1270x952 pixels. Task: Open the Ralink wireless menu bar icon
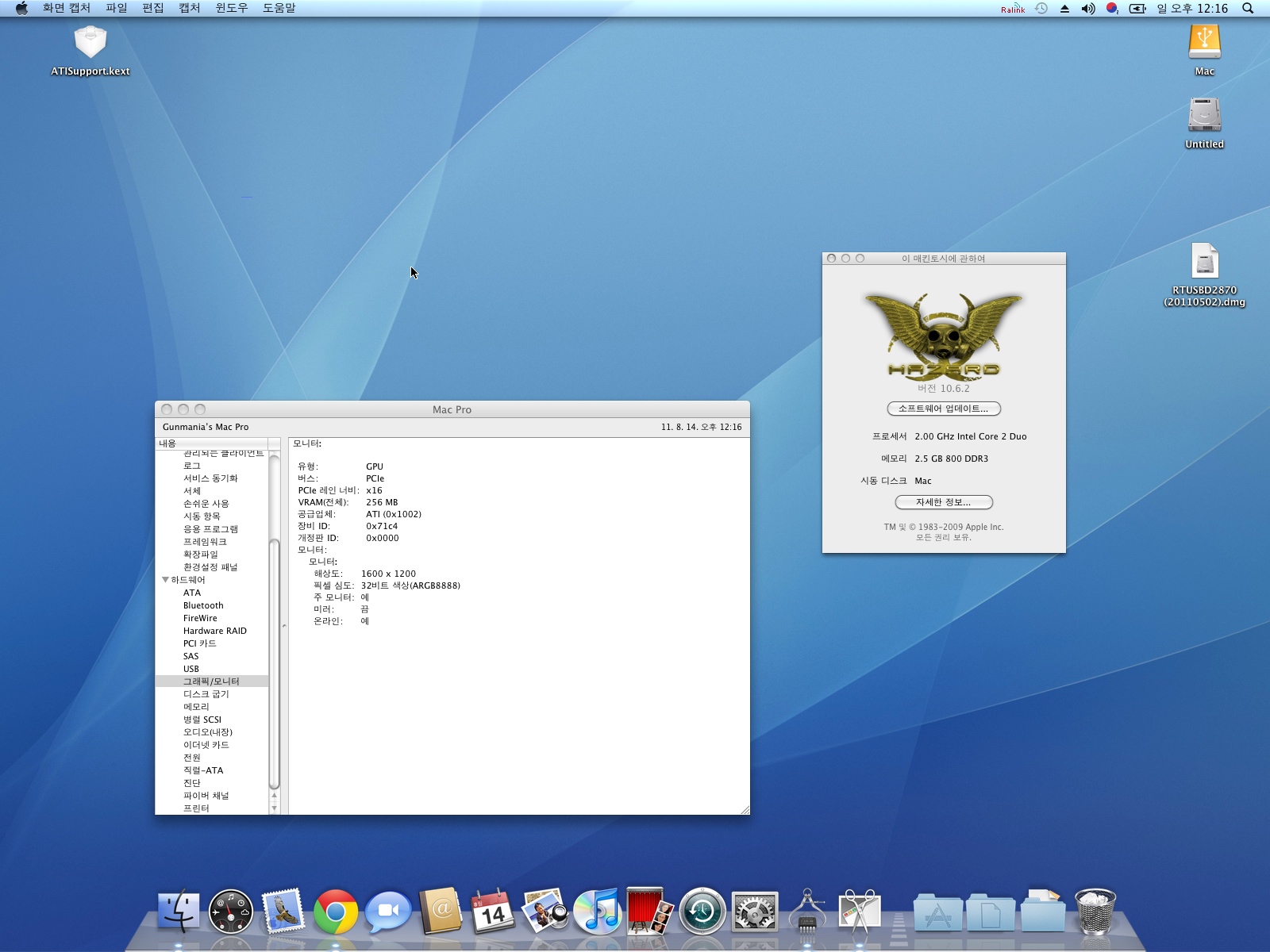(x=1013, y=9)
